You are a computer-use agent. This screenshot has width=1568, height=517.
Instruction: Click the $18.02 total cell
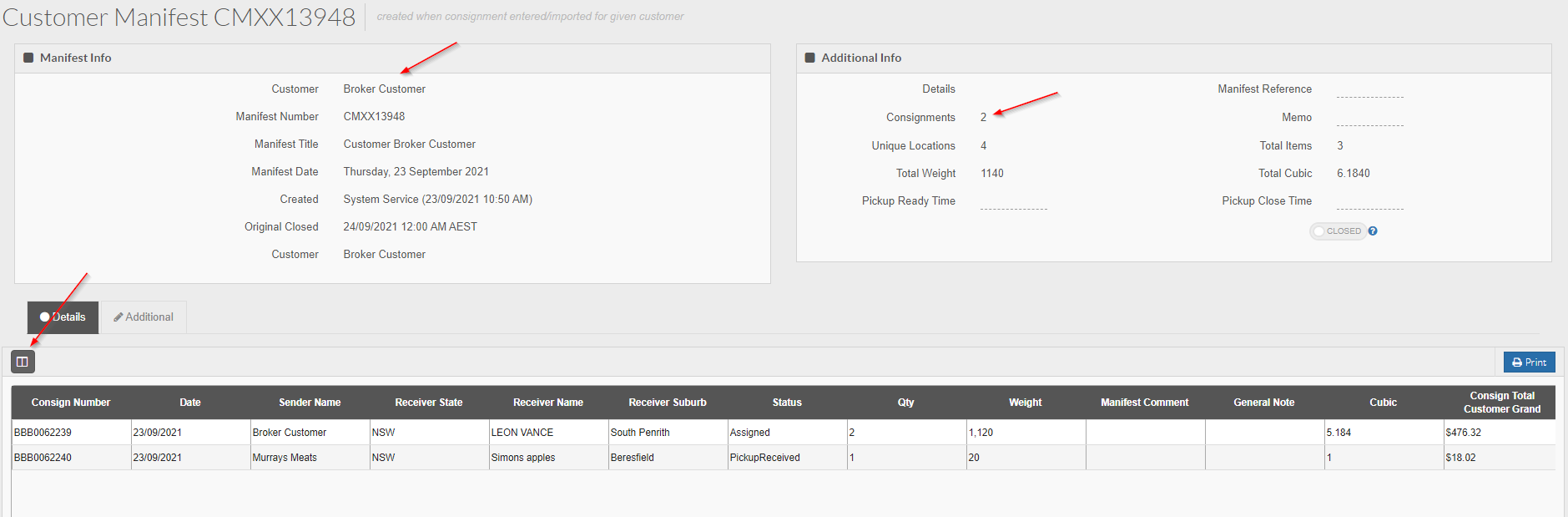[x=1500, y=458]
